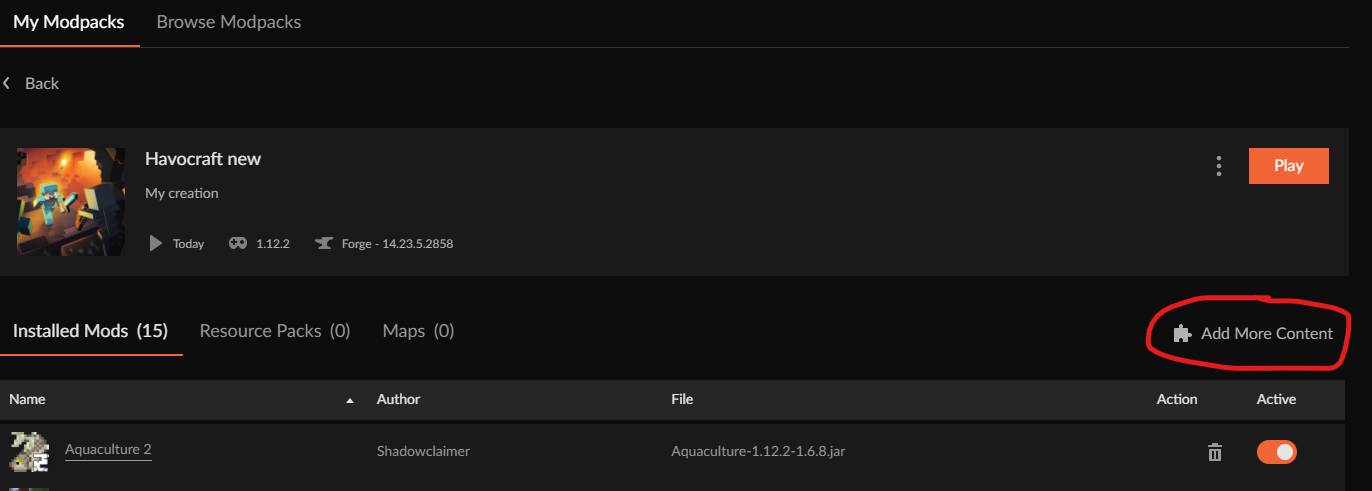Switch to Browse Modpacks tab
Image resolution: width=1372 pixels, height=491 pixels.
pos(229,21)
